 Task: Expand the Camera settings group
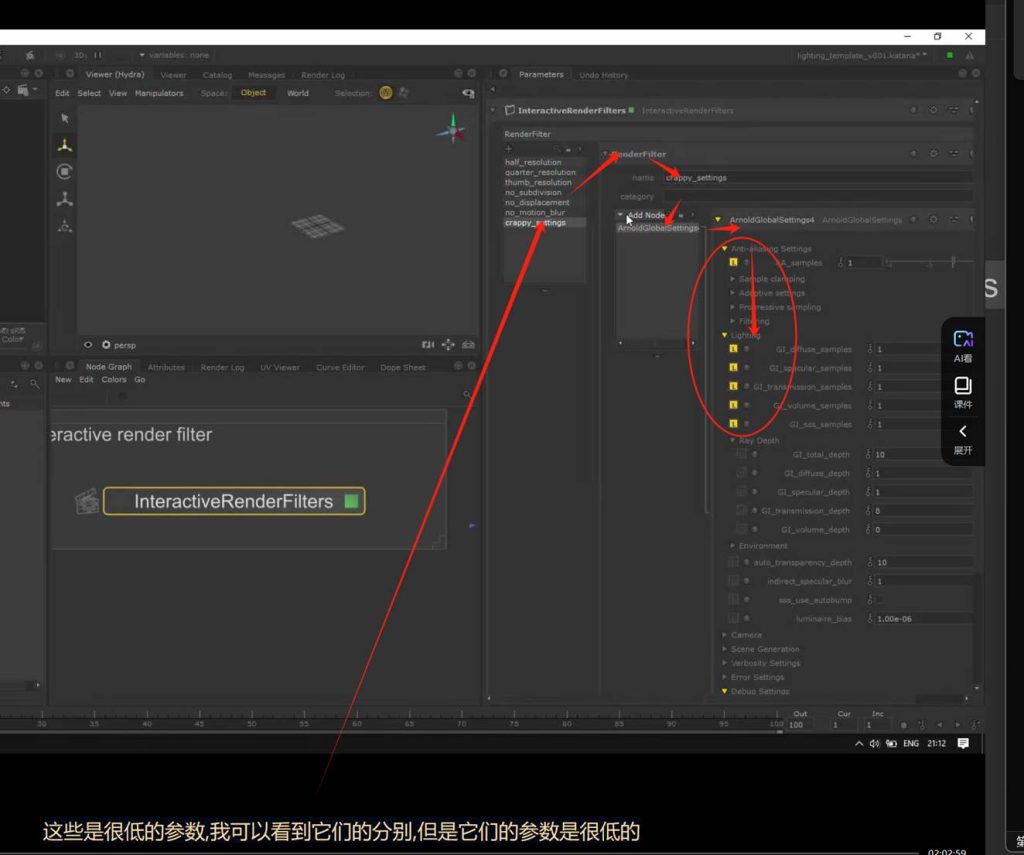pyautogui.click(x=725, y=635)
